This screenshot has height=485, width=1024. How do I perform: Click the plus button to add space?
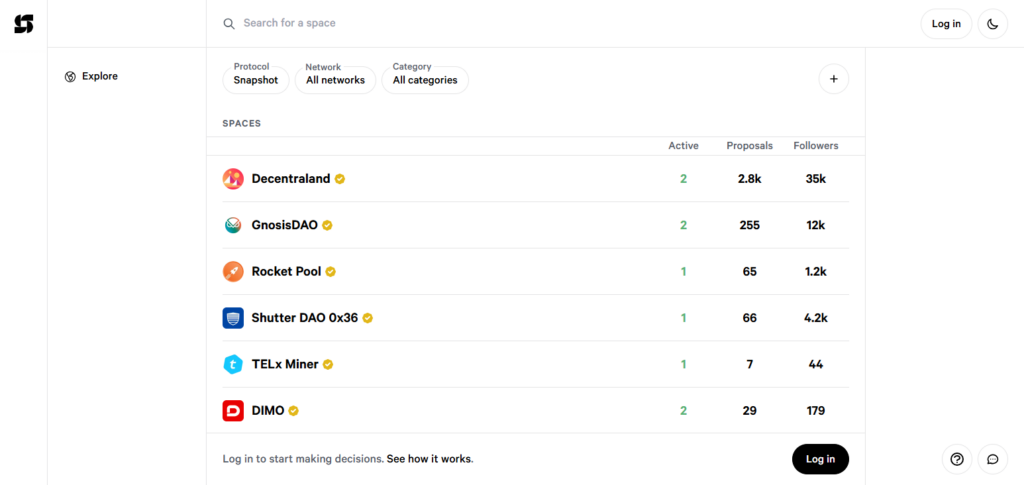point(833,79)
